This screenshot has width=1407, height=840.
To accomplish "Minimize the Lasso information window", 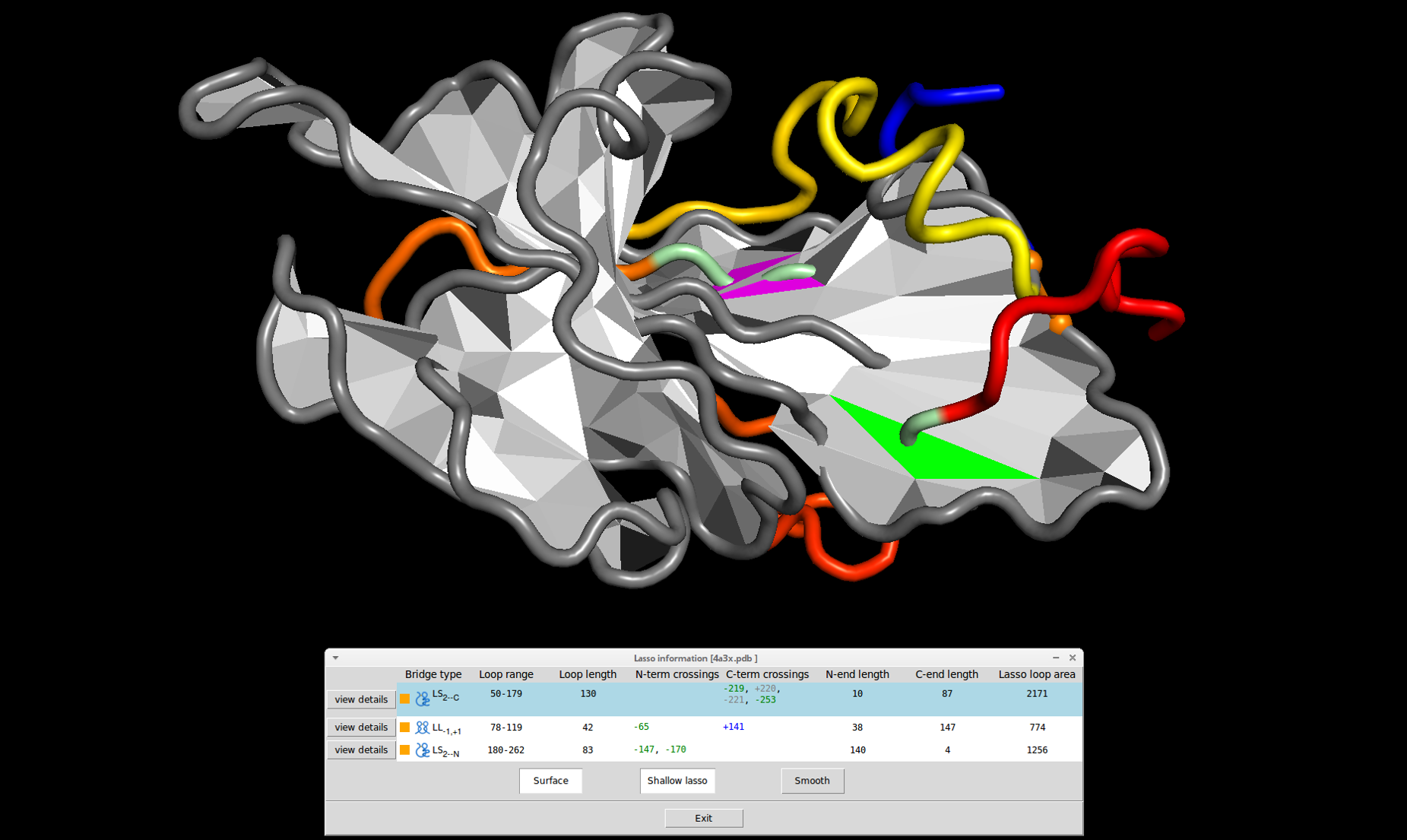I will click(x=1056, y=658).
